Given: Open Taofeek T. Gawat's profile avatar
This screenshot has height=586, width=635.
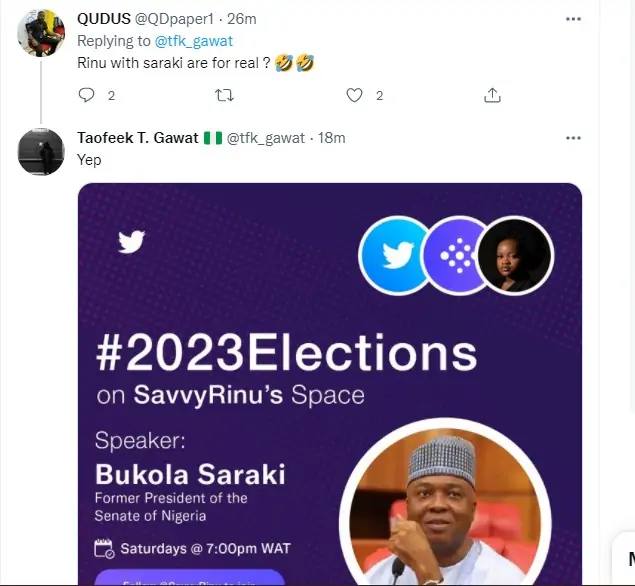Looking at the screenshot, I should 41,152.
